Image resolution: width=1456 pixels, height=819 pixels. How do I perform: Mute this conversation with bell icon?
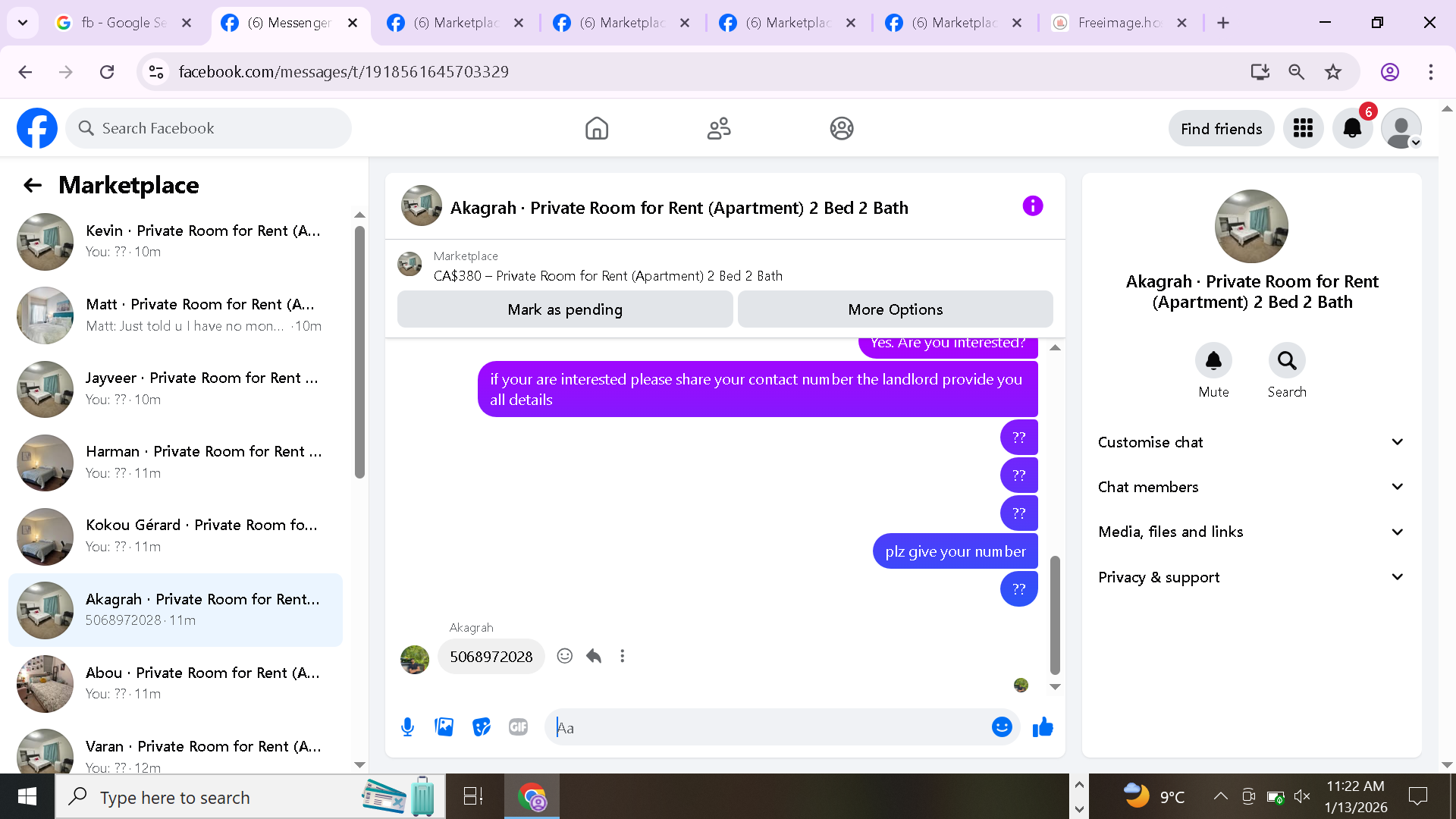[x=1213, y=361]
